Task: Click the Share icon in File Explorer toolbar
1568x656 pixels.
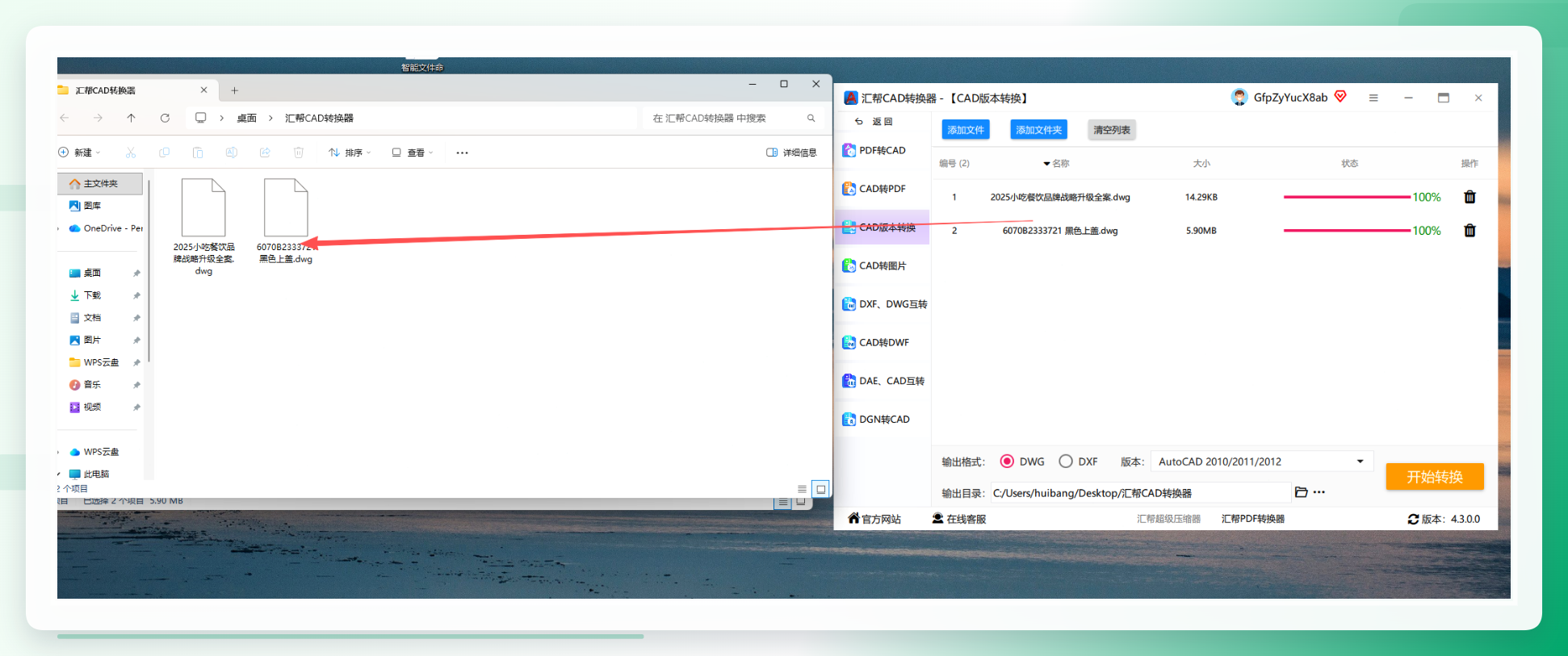Action: (x=265, y=153)
